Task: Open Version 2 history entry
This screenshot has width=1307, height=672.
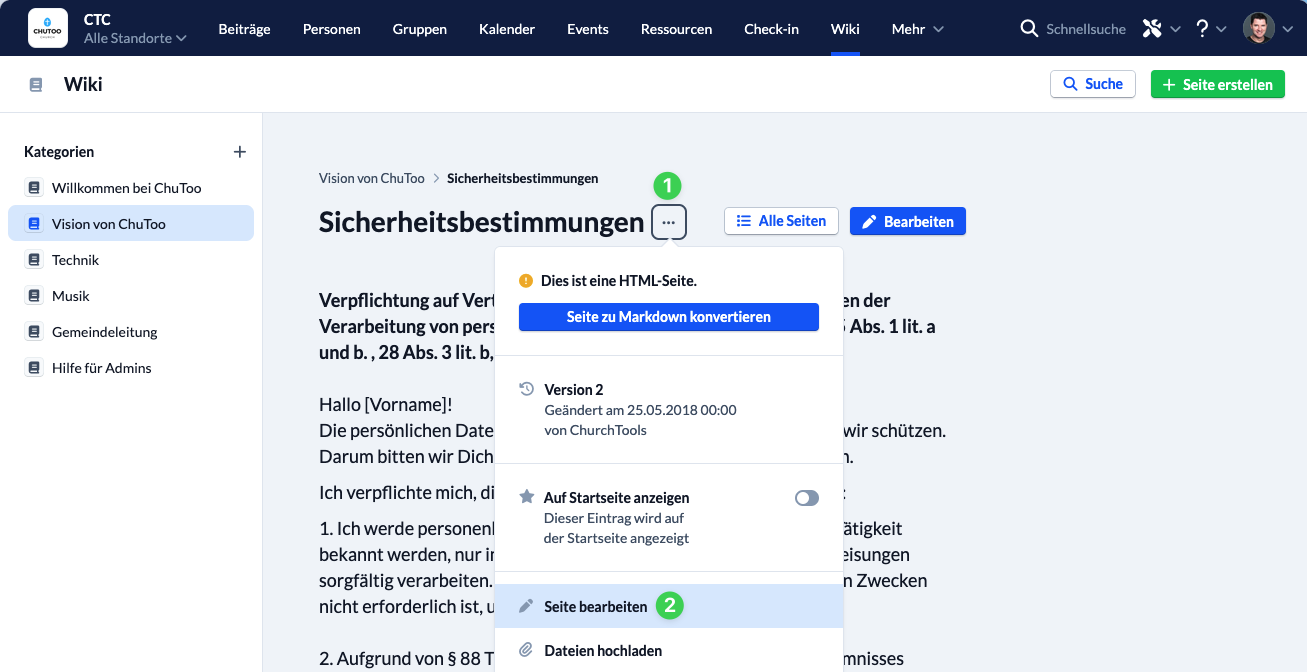Action: click(669, 409)
